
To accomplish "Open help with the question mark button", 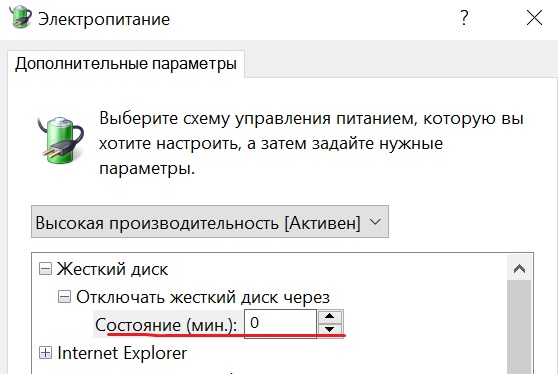I will coord(464,17).
